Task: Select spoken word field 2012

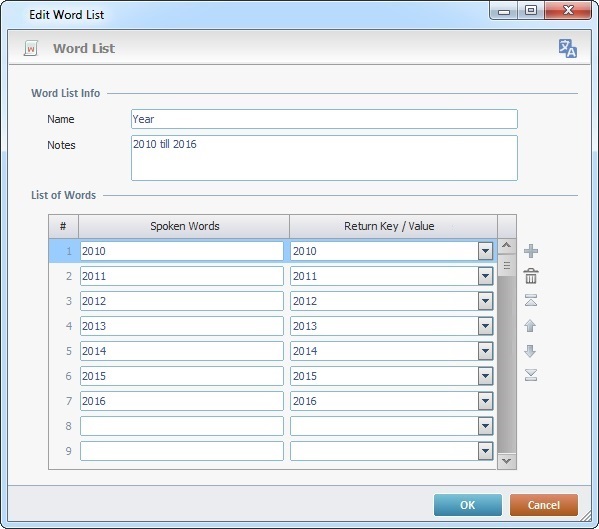Action: [x=182, y=301]
